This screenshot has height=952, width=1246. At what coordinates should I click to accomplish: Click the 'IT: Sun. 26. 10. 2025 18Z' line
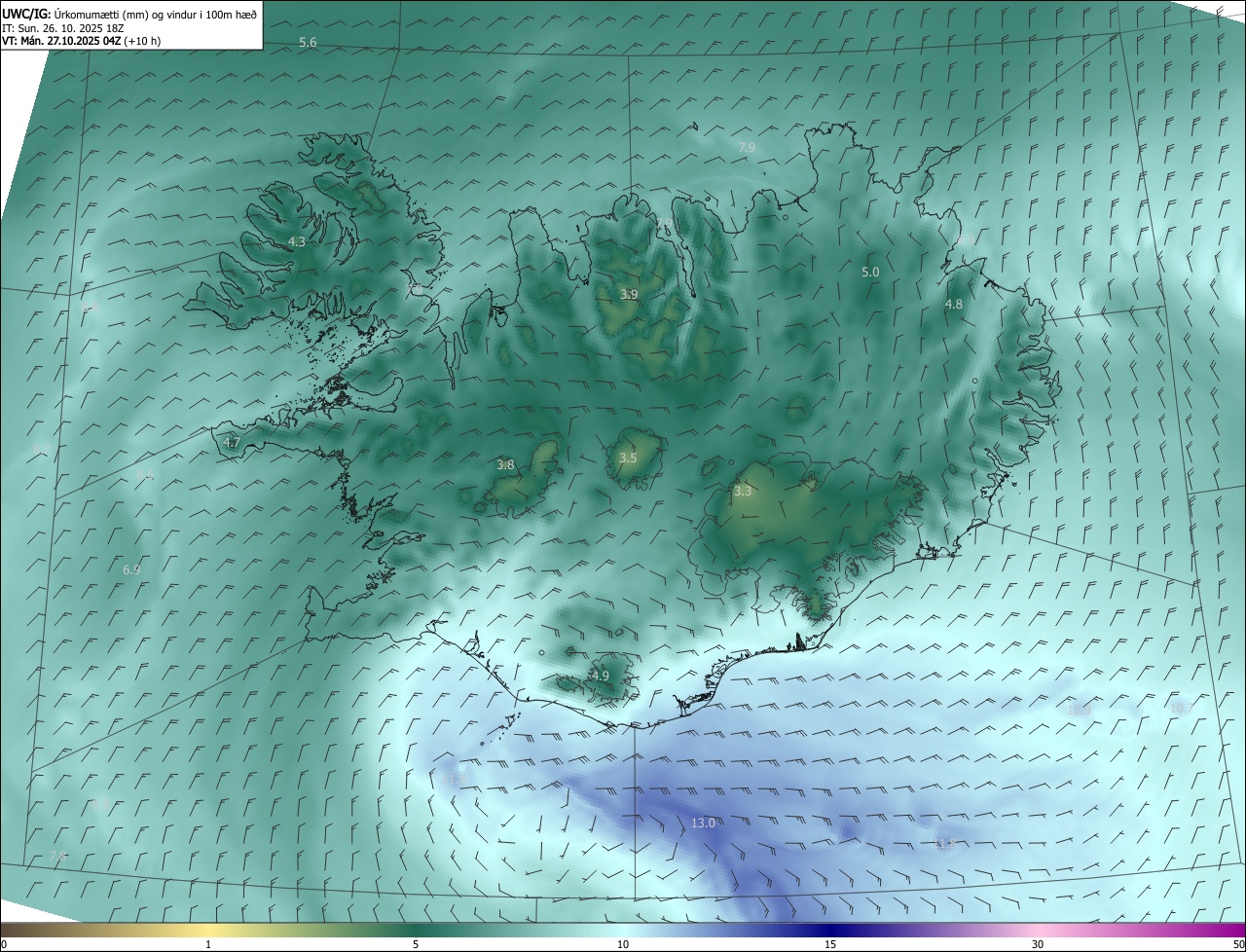click(62, 28)
